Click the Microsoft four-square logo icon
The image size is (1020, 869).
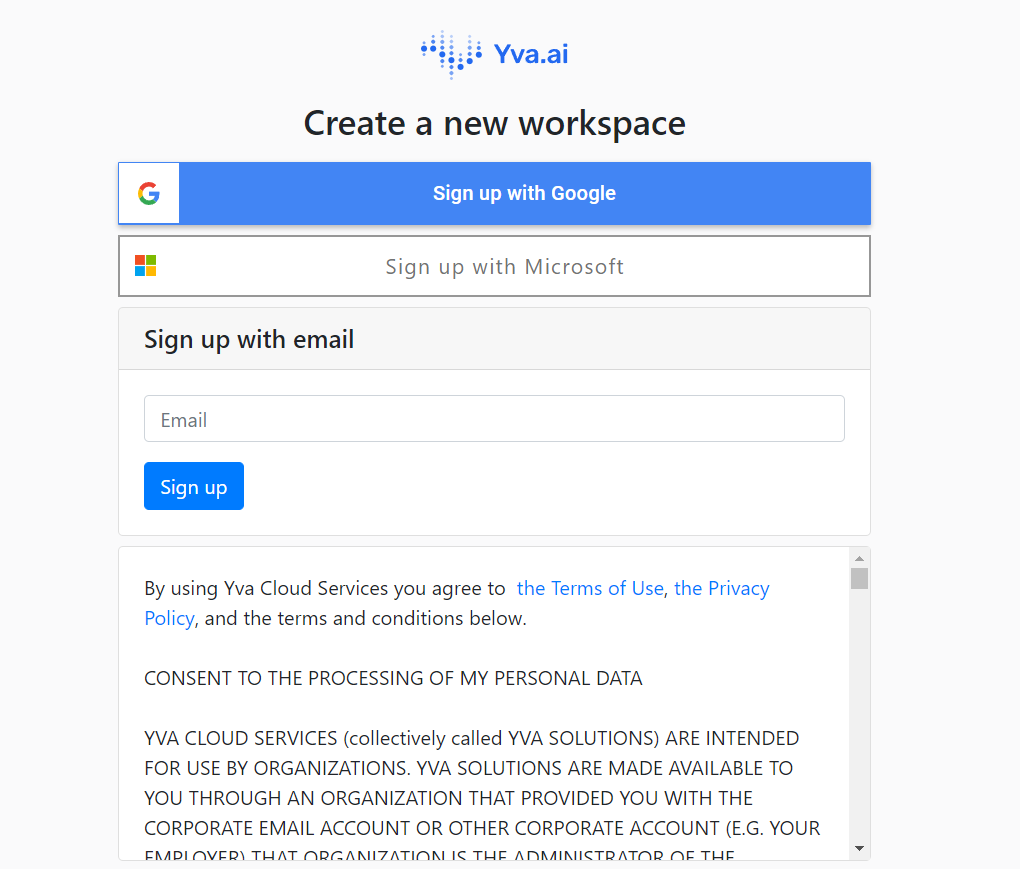coord(145,265)
